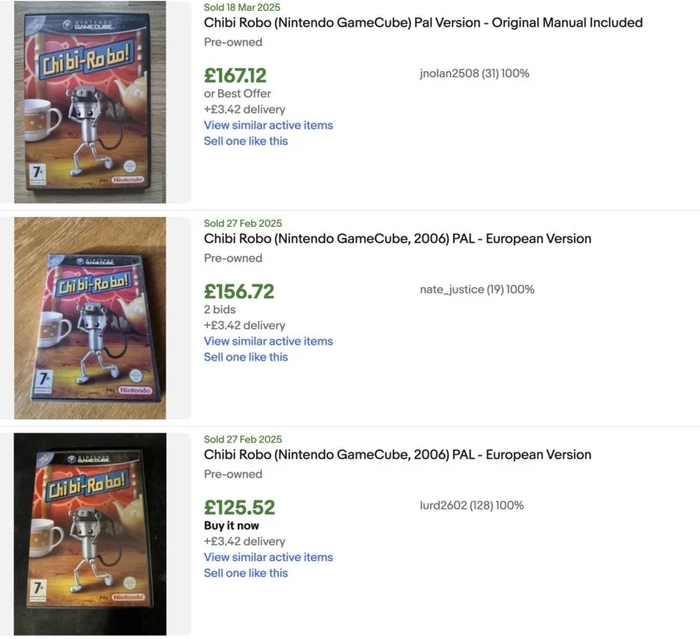Click "Sell one like this" under £125.52 listing
700x639 pixels.
tap(246, 573)
